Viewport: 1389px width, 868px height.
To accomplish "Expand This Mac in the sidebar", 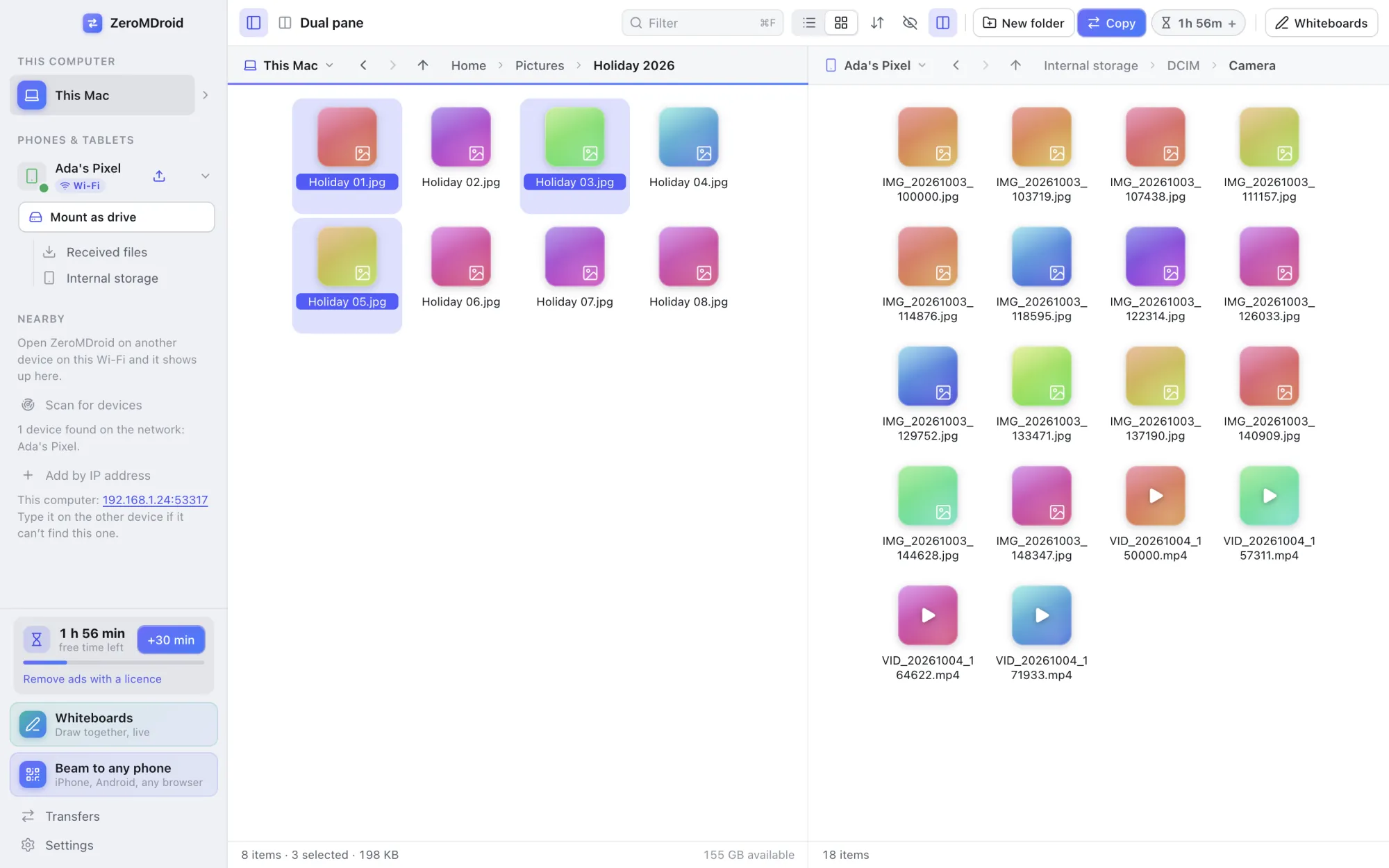I will 206,95.
